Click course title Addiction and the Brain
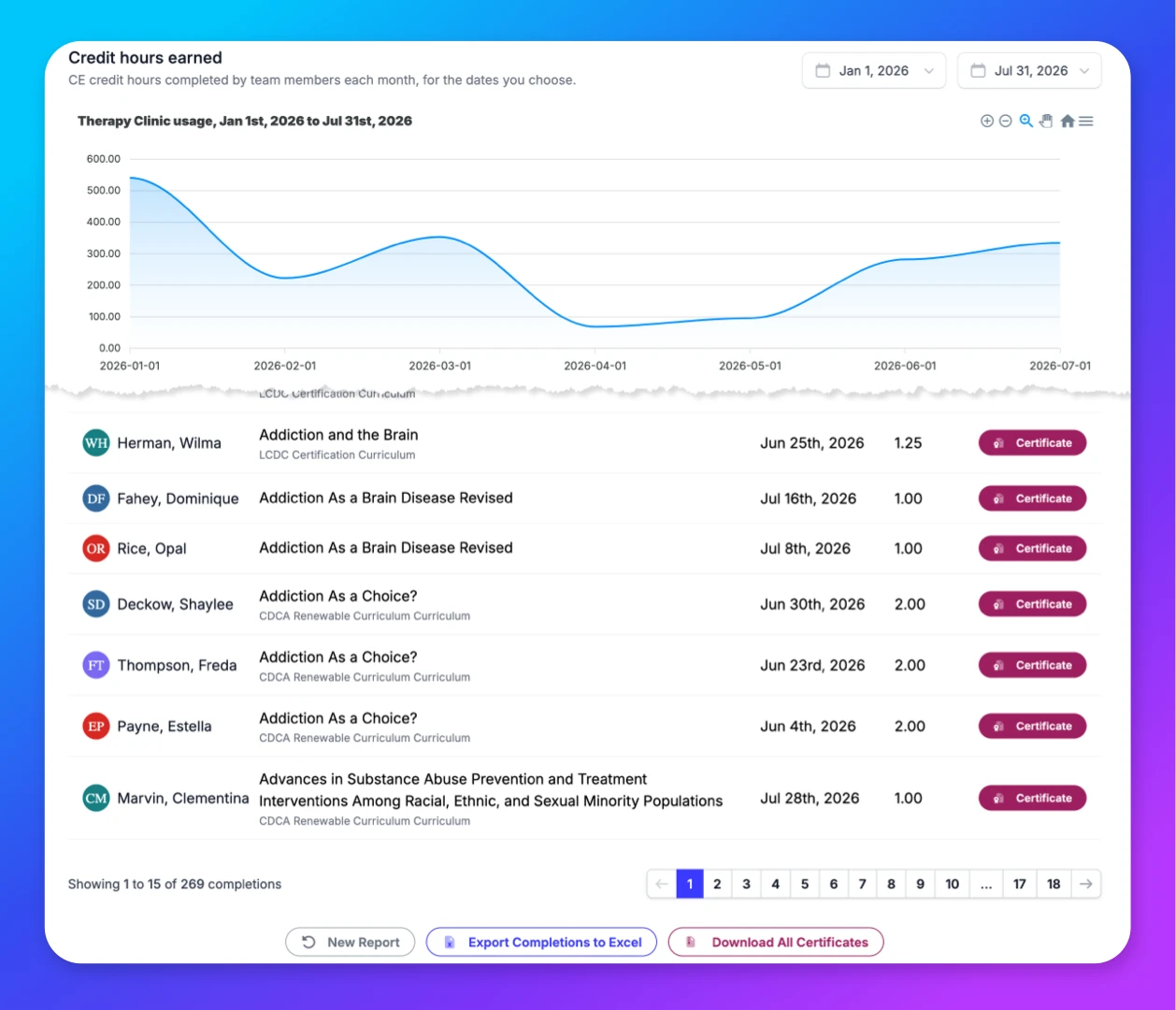This screenshot has width=1176, height=1010. (x=338, y=435)
